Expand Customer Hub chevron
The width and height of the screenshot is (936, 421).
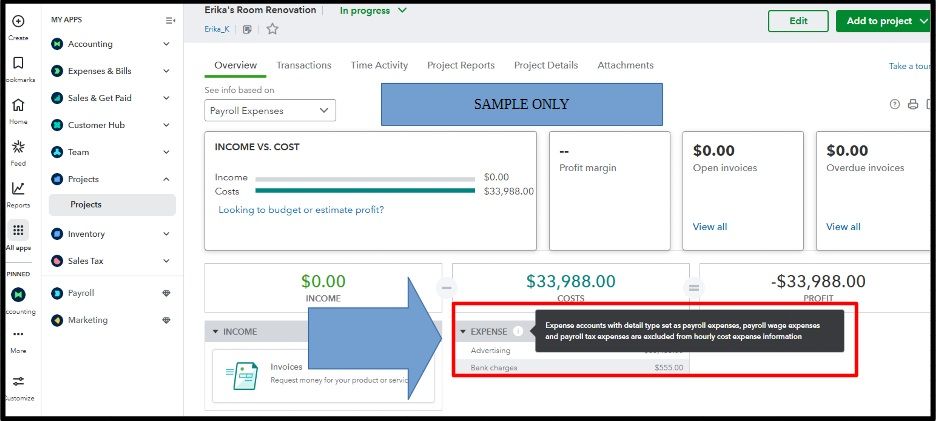167,125
